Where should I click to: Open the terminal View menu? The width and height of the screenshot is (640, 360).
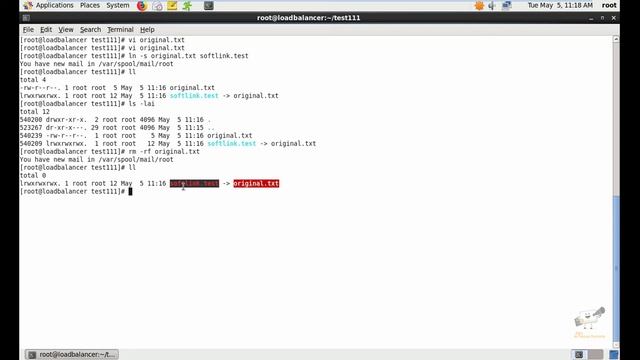point(66,29)
